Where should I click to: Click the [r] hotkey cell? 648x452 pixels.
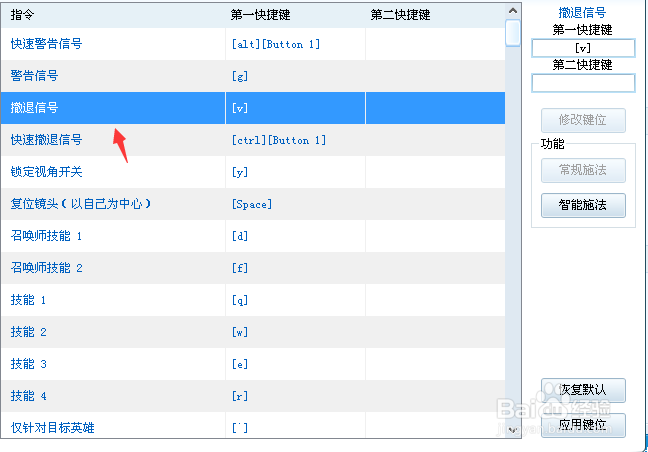(x=295, y=396)
